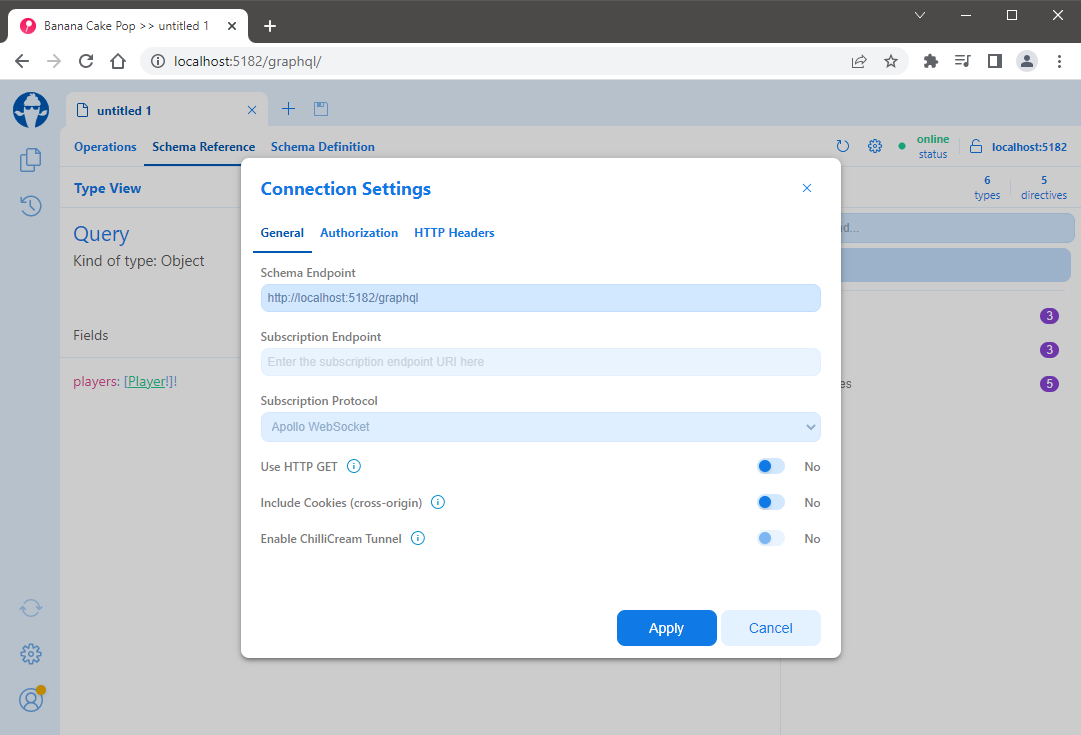
Task: Click info icon beside Include Cookies
Action: (x=438, y=502)
